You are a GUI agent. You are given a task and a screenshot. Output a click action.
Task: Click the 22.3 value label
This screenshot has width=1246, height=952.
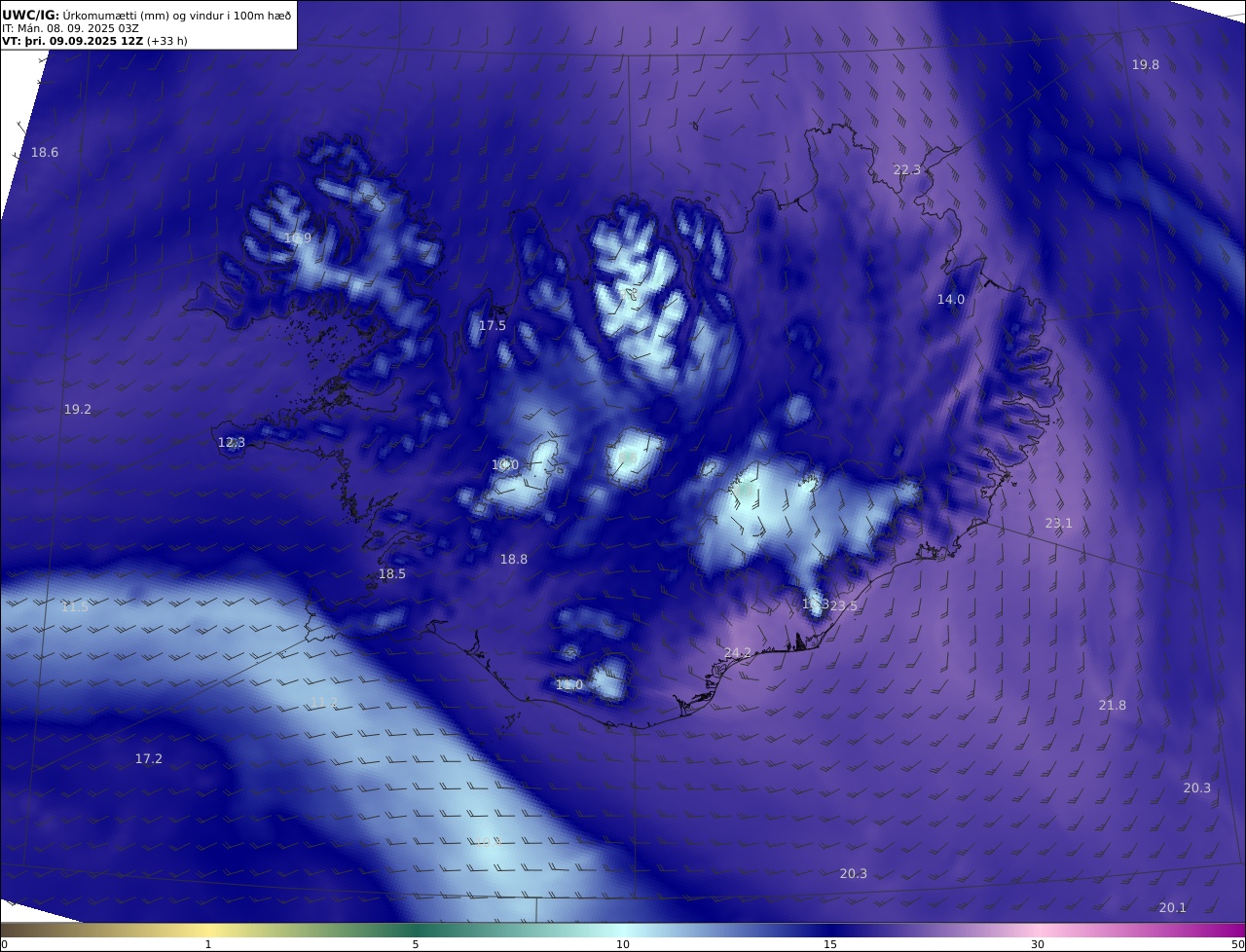906,170
